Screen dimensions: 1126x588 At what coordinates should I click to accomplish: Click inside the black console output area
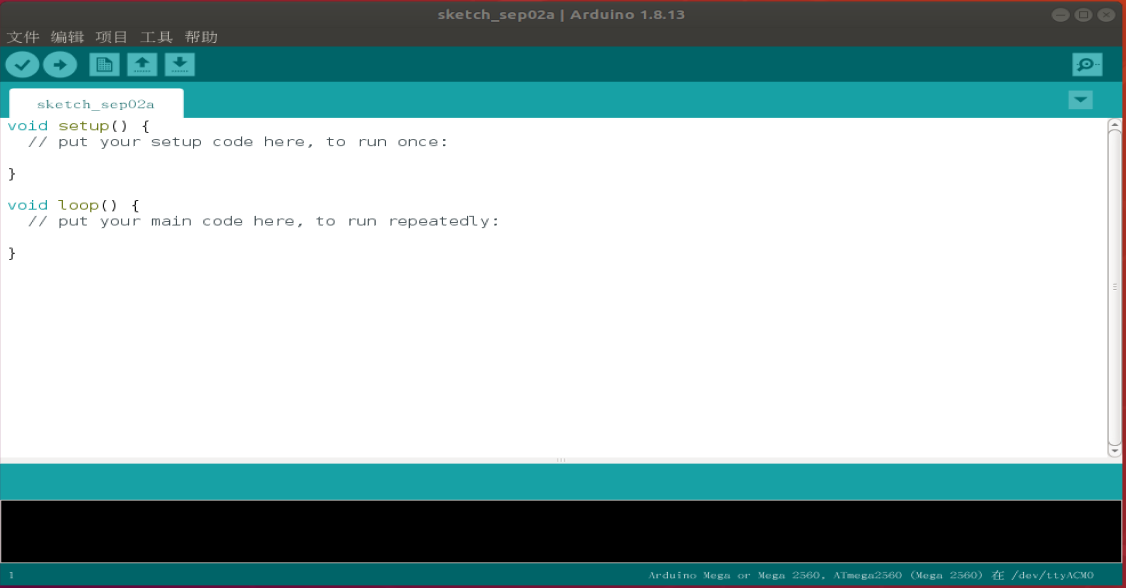[x=560, y=531]
